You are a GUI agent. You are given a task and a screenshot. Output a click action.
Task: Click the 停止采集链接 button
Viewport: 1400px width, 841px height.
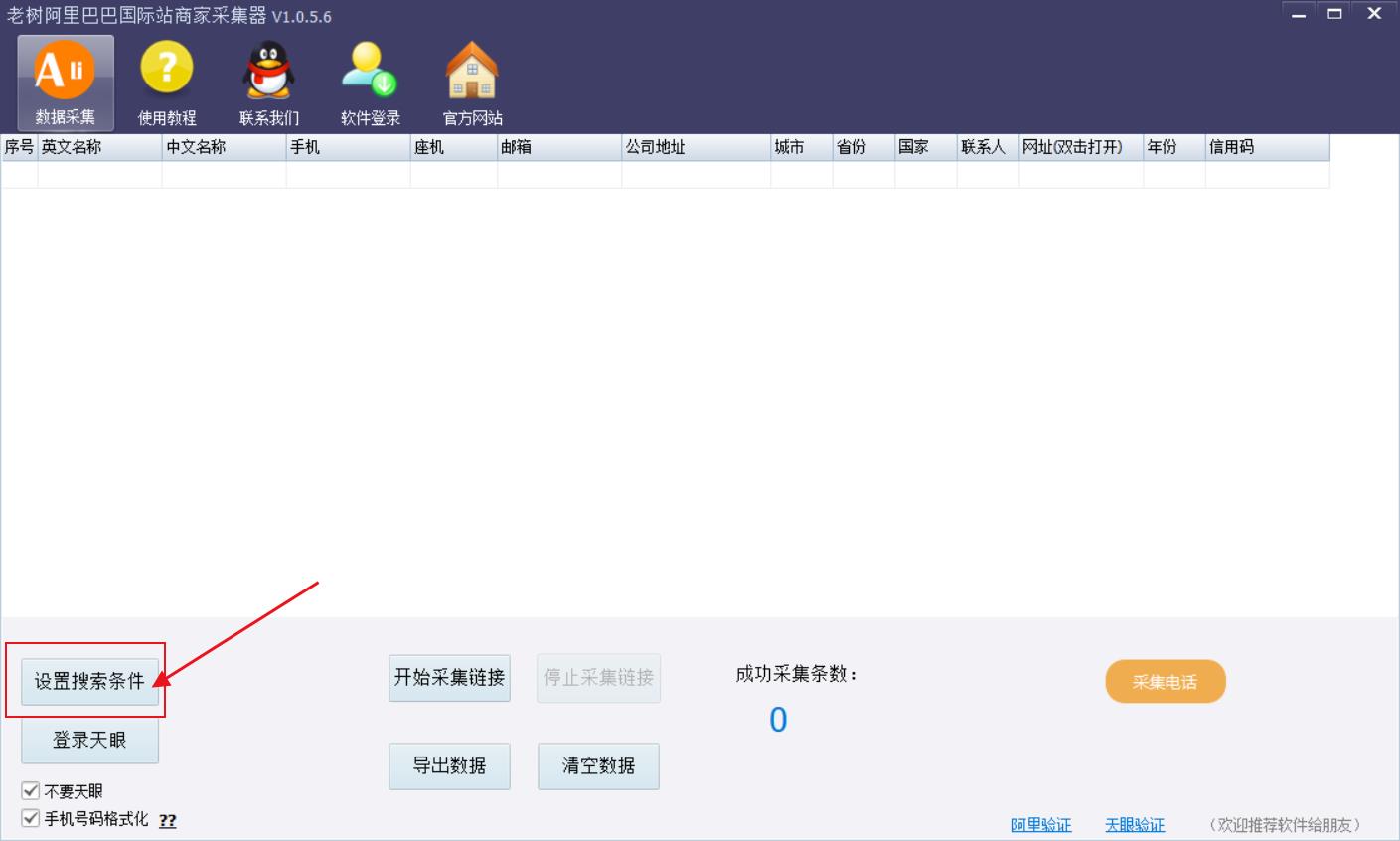coord(598,678)
